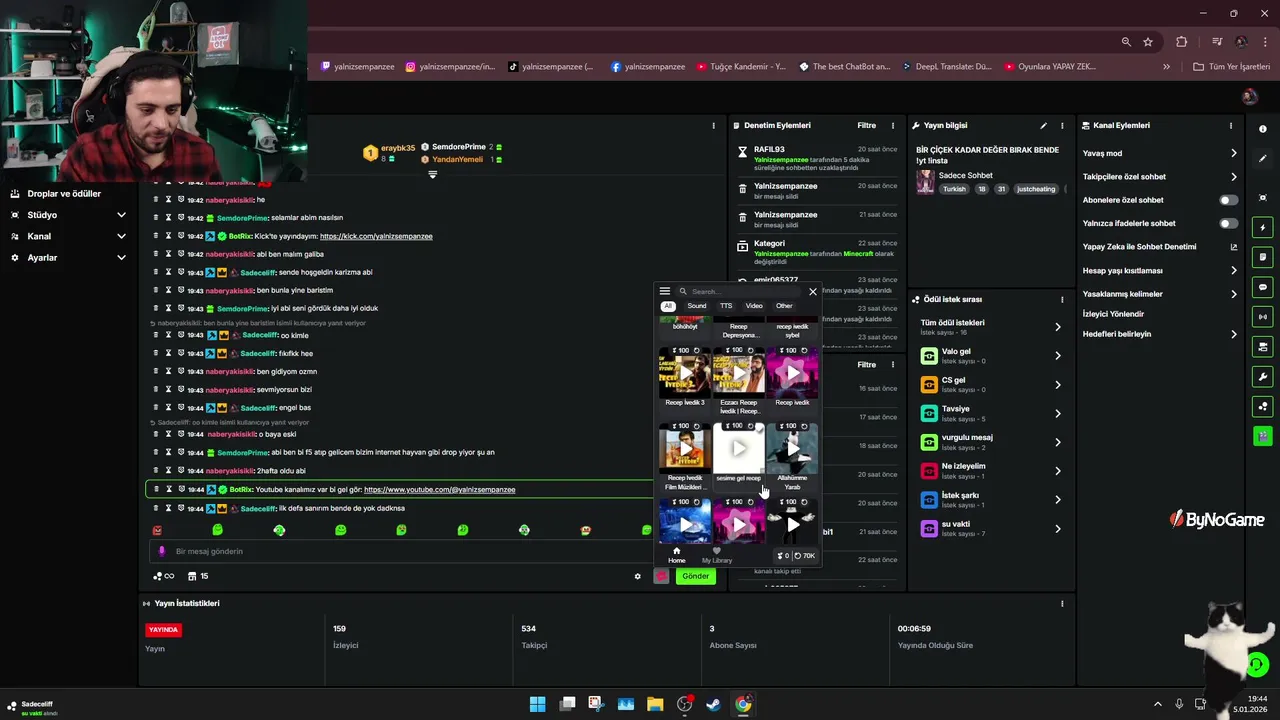Open File Explorer from taskbar
This screenshot has height=720, width=1280.
(x=655, y=704)
